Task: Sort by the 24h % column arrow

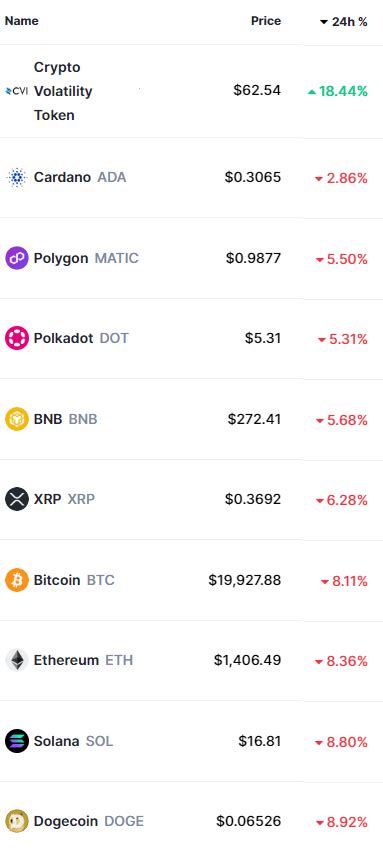Action: click(x=324, y=22)
